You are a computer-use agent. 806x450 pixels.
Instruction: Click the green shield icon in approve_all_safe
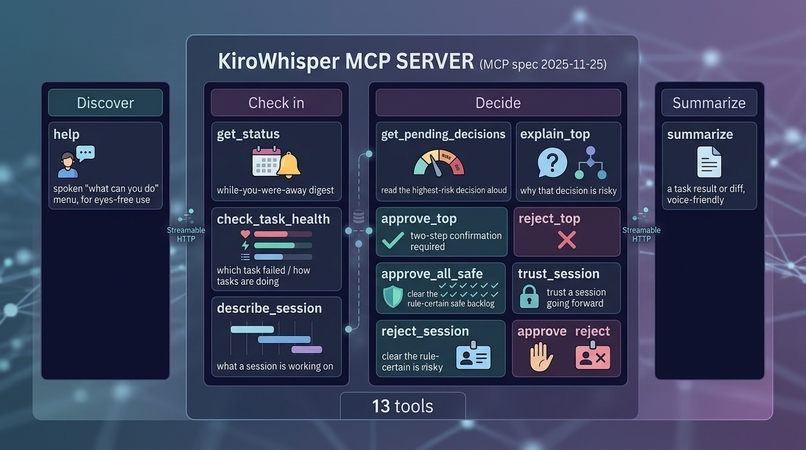click(x=393, y=297)
